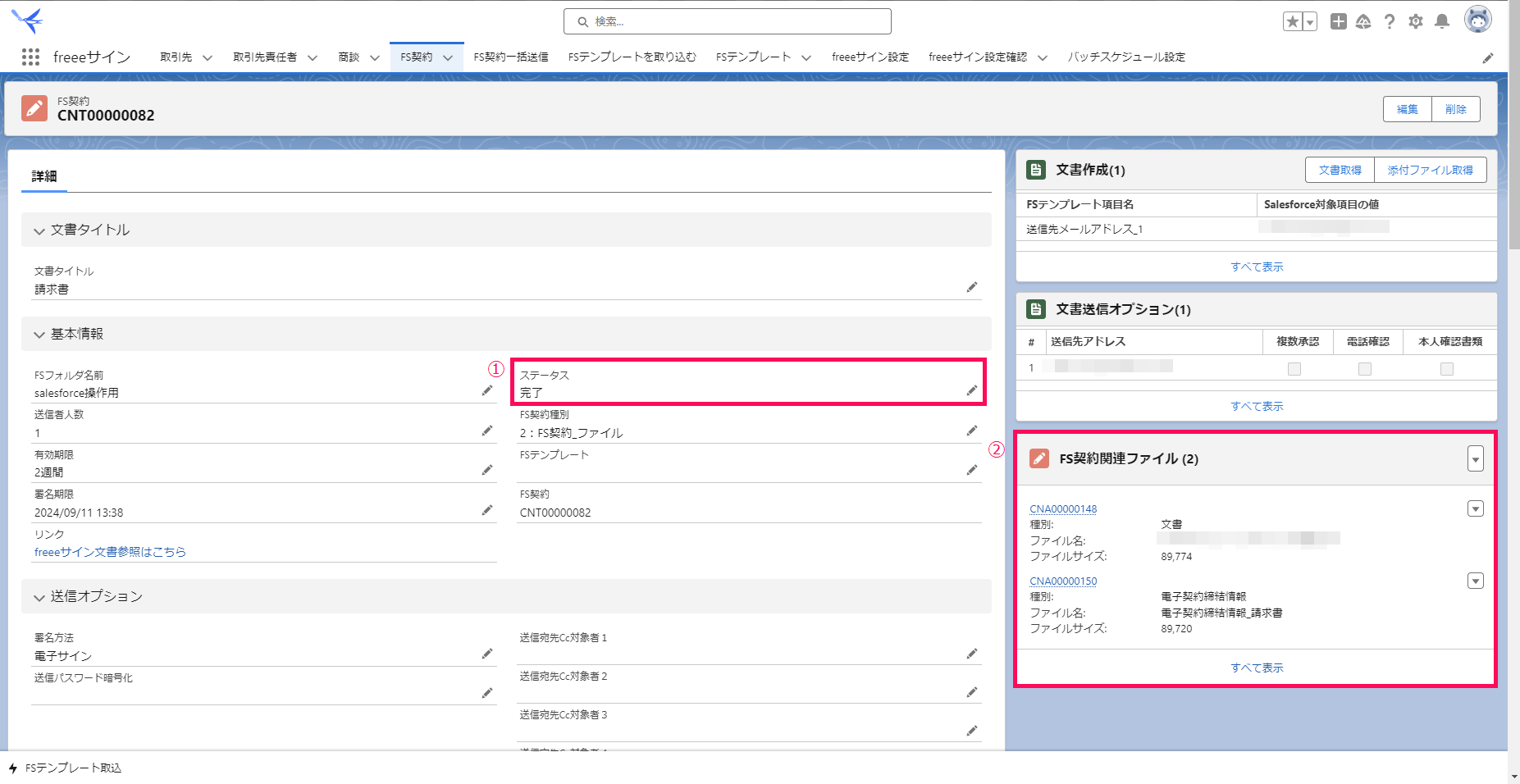Open the FS契約 tab dropdown chevron
The width and height of the screenshot is (1520, 784).
pyautogui.click(x=448, y=57)
